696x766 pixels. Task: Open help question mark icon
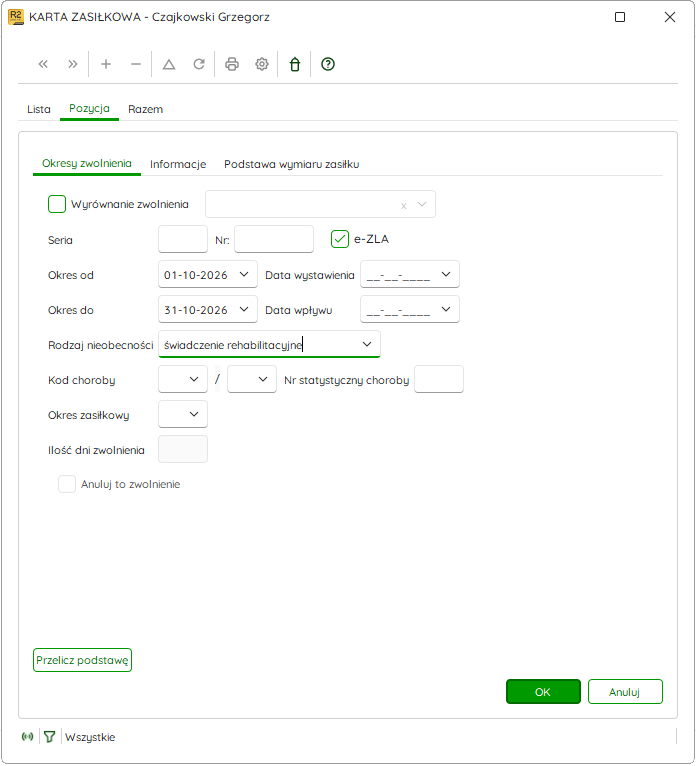(x=328, y=64)
